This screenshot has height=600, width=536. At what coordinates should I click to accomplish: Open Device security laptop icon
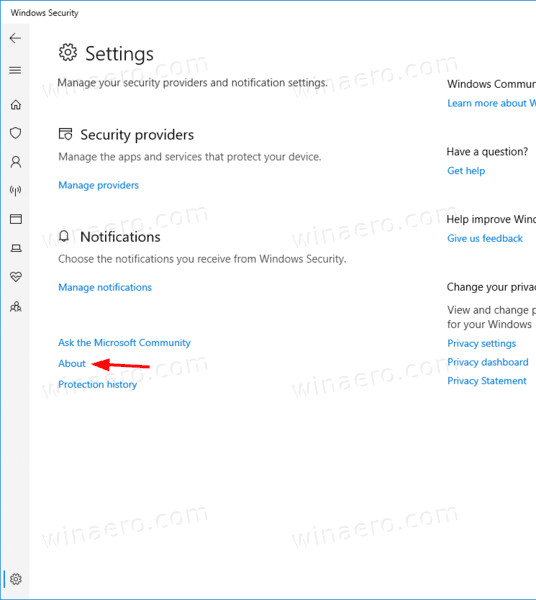(16, 248)
